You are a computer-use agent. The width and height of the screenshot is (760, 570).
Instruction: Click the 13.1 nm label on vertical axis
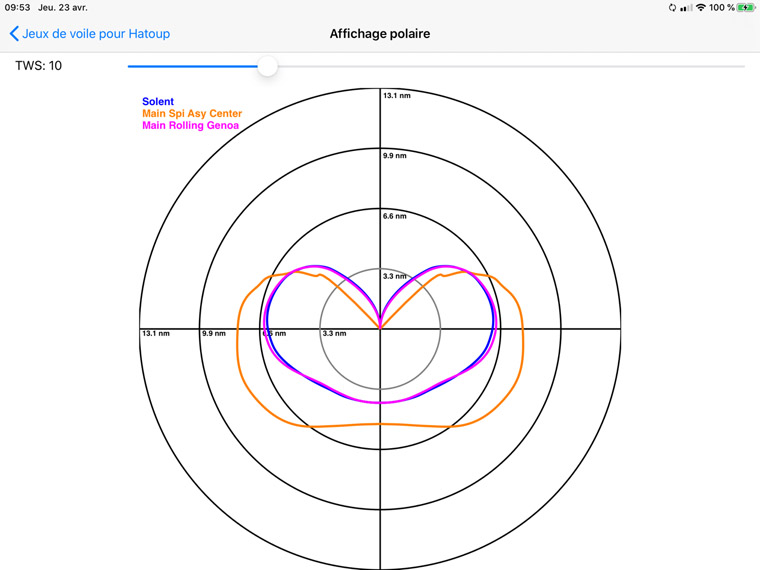pyautogui.click(x=397, y=96)
